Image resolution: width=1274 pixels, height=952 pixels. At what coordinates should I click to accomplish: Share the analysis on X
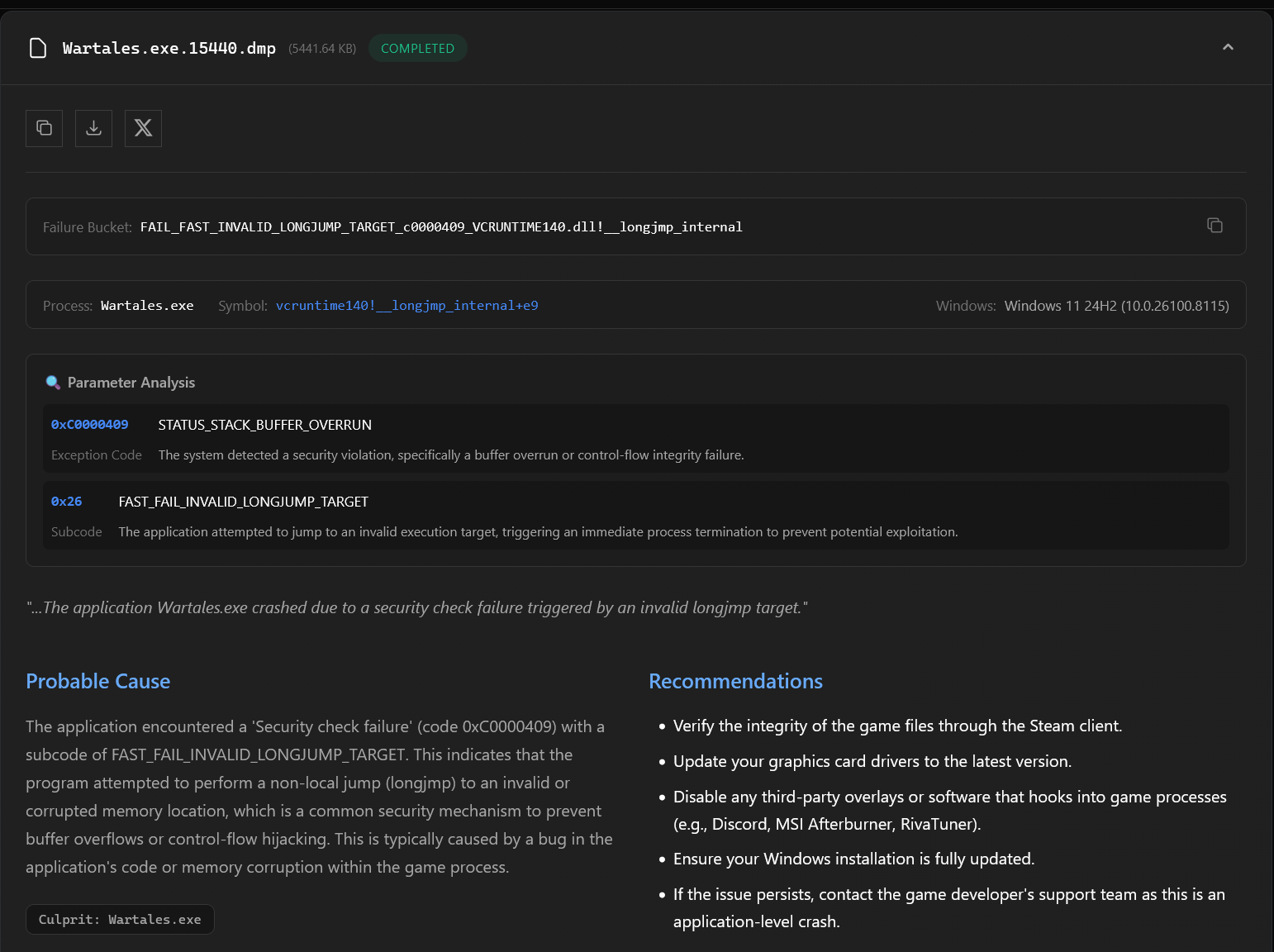click(x=143, y=128)
